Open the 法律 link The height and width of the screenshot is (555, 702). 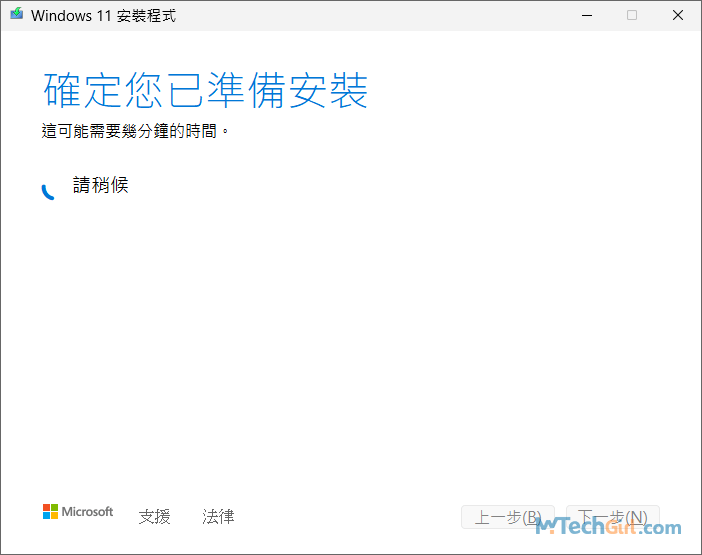(x=218, y=517)
